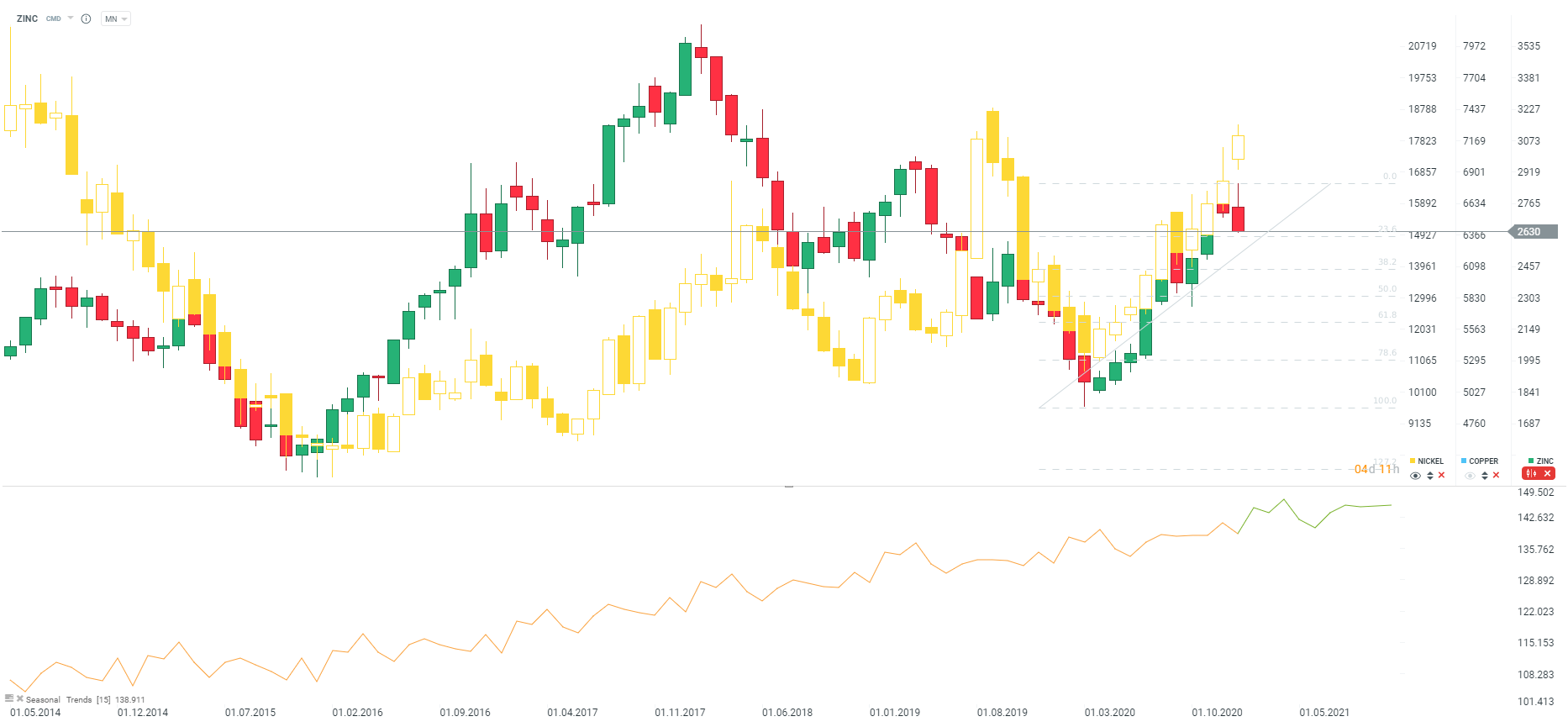The image size is (1568, 727).
Task: Click COPPER reorder up-down arrows
Action: click(x=1485, y=476)
